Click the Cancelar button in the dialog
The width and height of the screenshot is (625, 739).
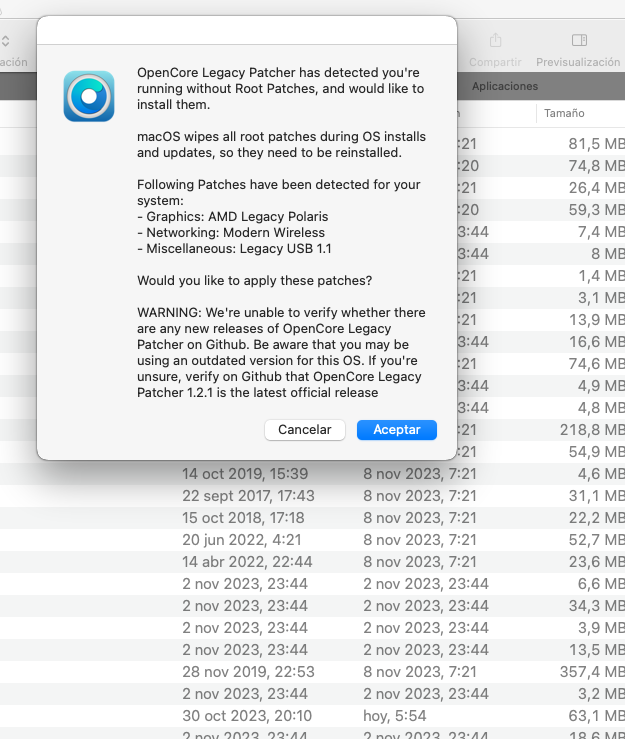304,430
